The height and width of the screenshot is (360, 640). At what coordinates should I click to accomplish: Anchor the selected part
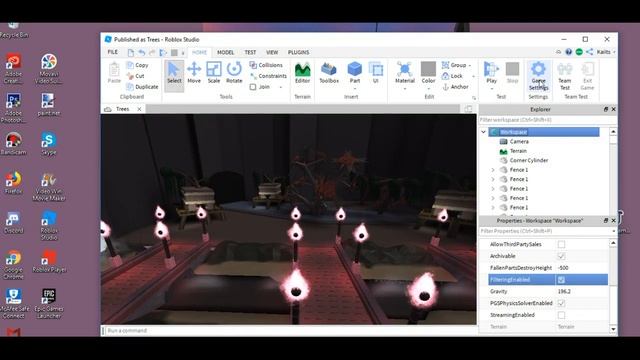click(455, 87)
